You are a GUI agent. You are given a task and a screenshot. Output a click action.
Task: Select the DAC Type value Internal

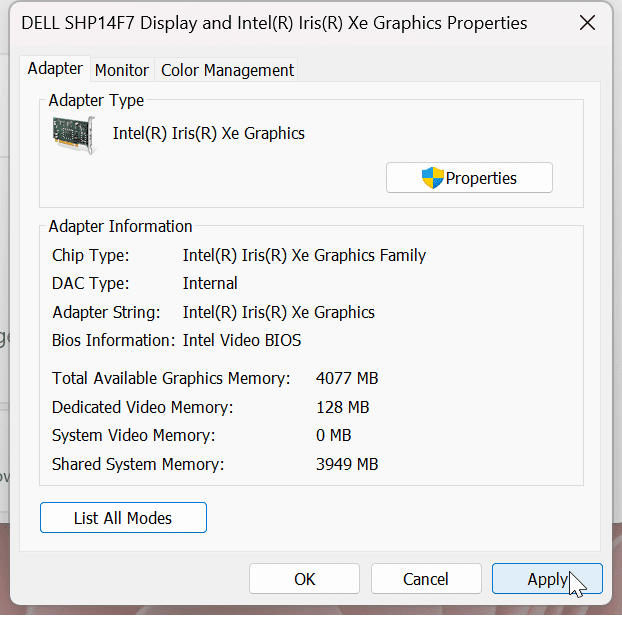pyautogui.click(x=210, y=283)
